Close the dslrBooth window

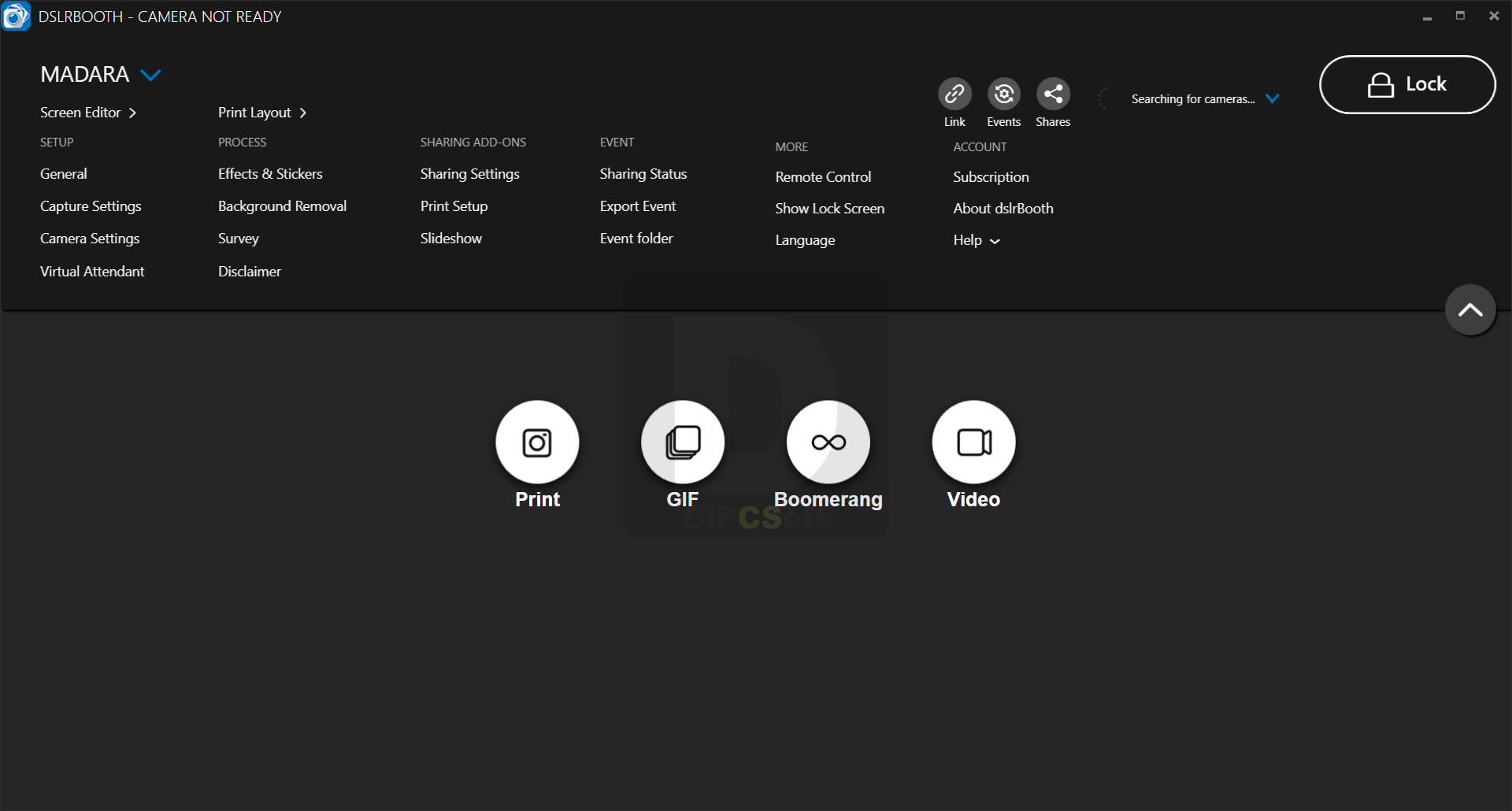click(x=1494, y=16)
